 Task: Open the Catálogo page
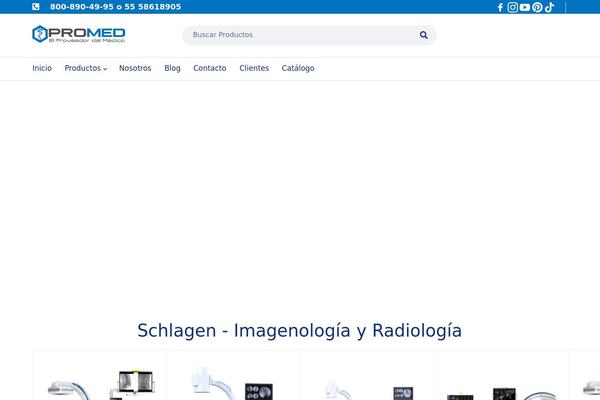298,68
